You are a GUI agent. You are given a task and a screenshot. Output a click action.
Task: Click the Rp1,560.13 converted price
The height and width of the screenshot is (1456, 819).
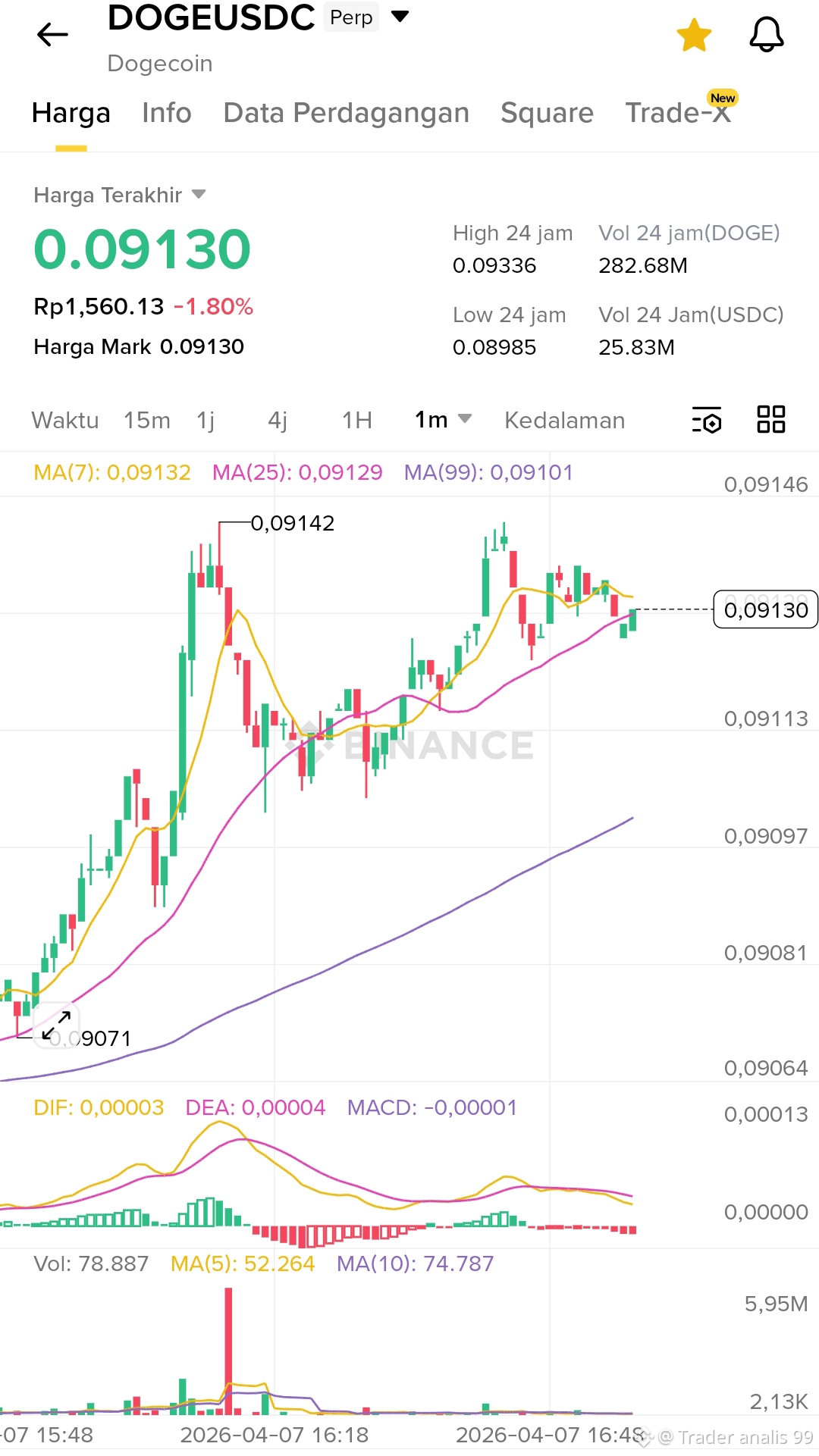pos(99,306)
